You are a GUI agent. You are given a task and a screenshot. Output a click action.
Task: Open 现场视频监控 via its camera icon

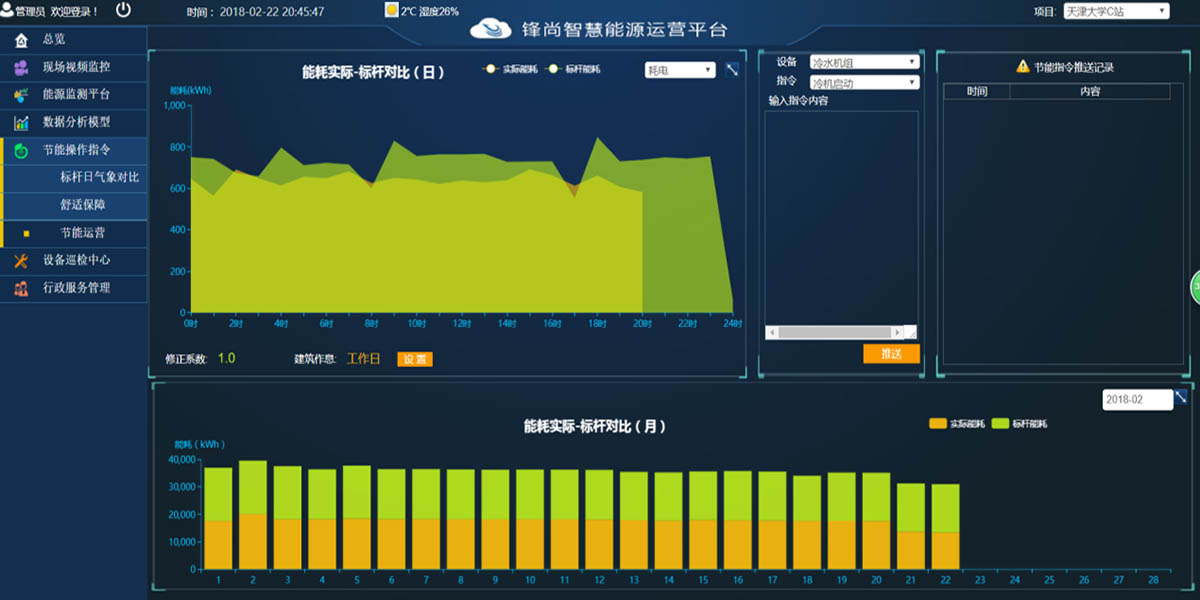point(21,68)
